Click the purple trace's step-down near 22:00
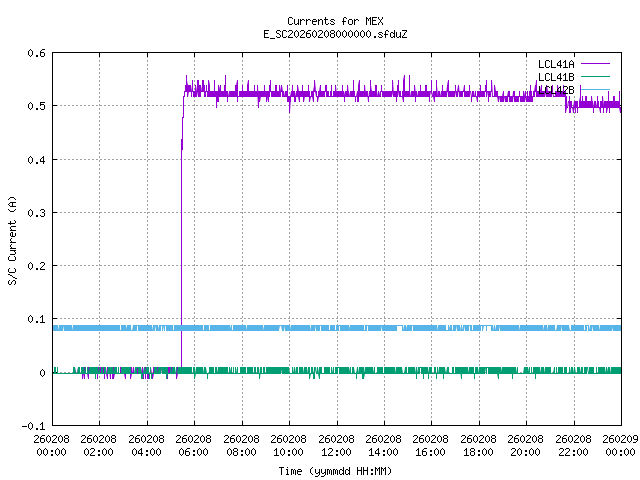Viewport: 640px width, 480px height. pyautogui.click(x=566, y=100)
